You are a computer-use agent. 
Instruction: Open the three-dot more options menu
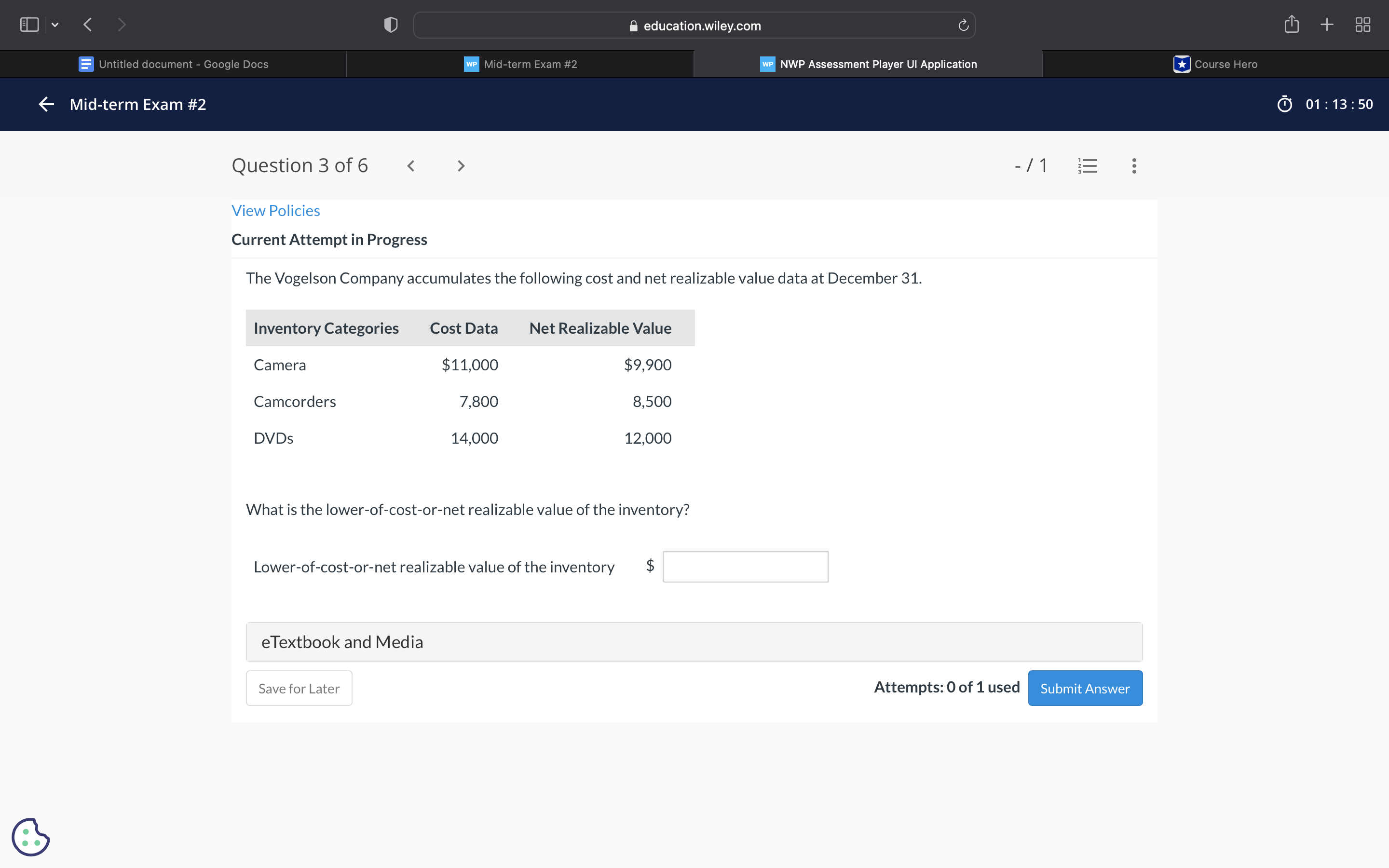[1133, 166]
